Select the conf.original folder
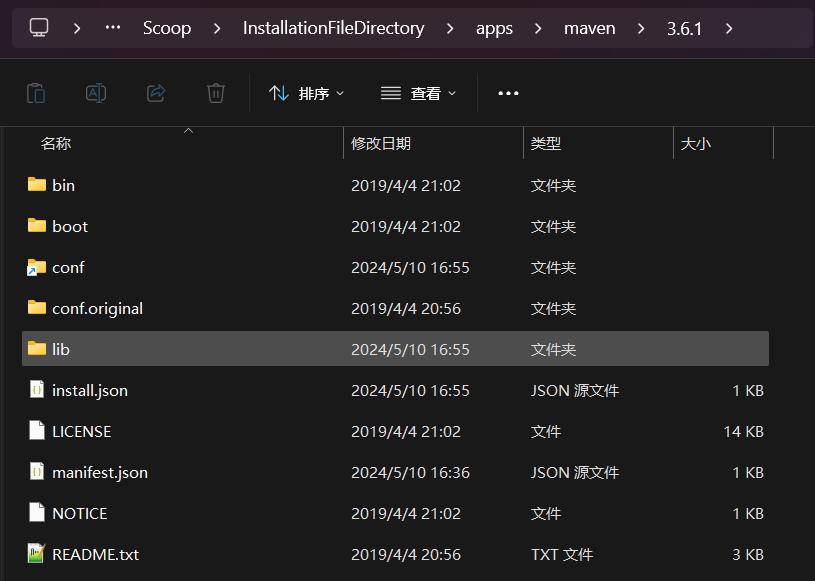Viewport: 815px width, 581px height. [x=97, y=308]
